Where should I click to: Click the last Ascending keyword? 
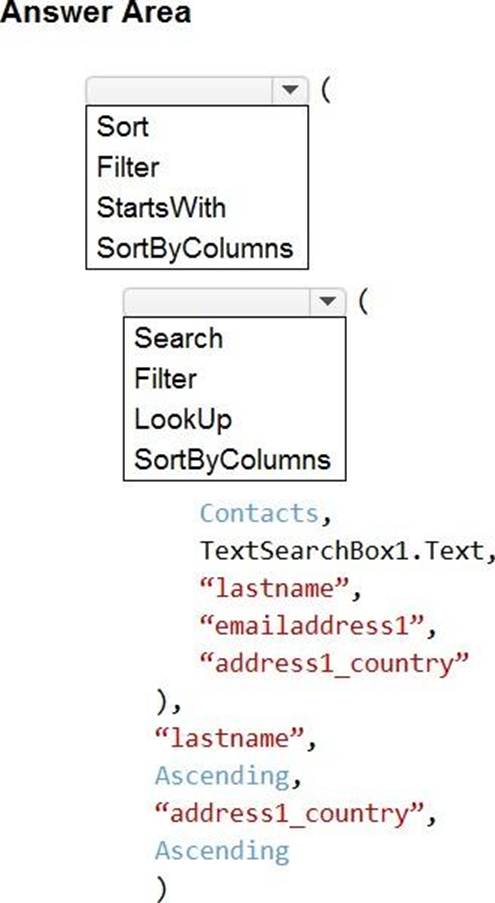coord(222,851)
